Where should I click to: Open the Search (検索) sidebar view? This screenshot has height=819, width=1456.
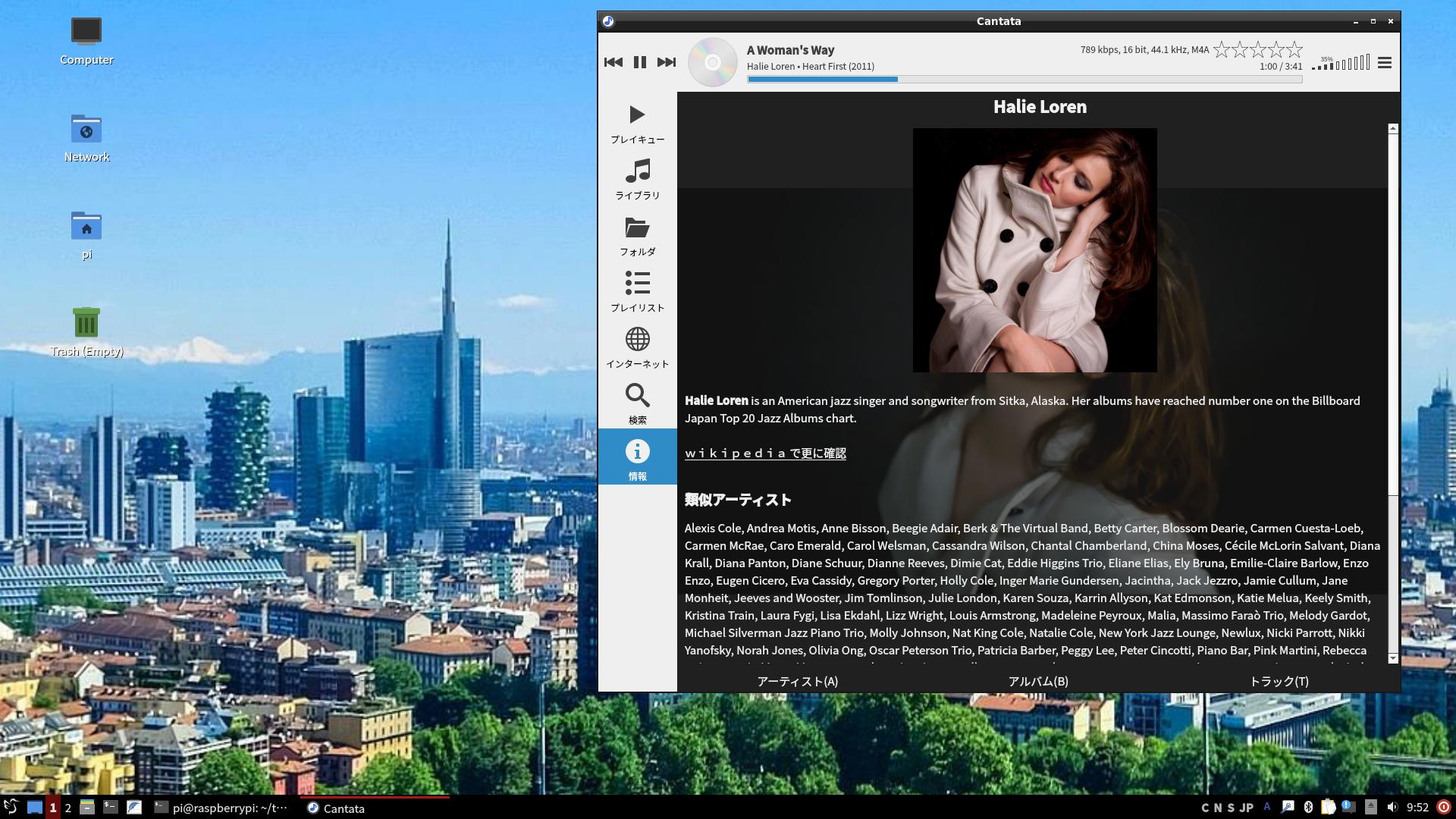pyautogui.click(x=637, y=403)
